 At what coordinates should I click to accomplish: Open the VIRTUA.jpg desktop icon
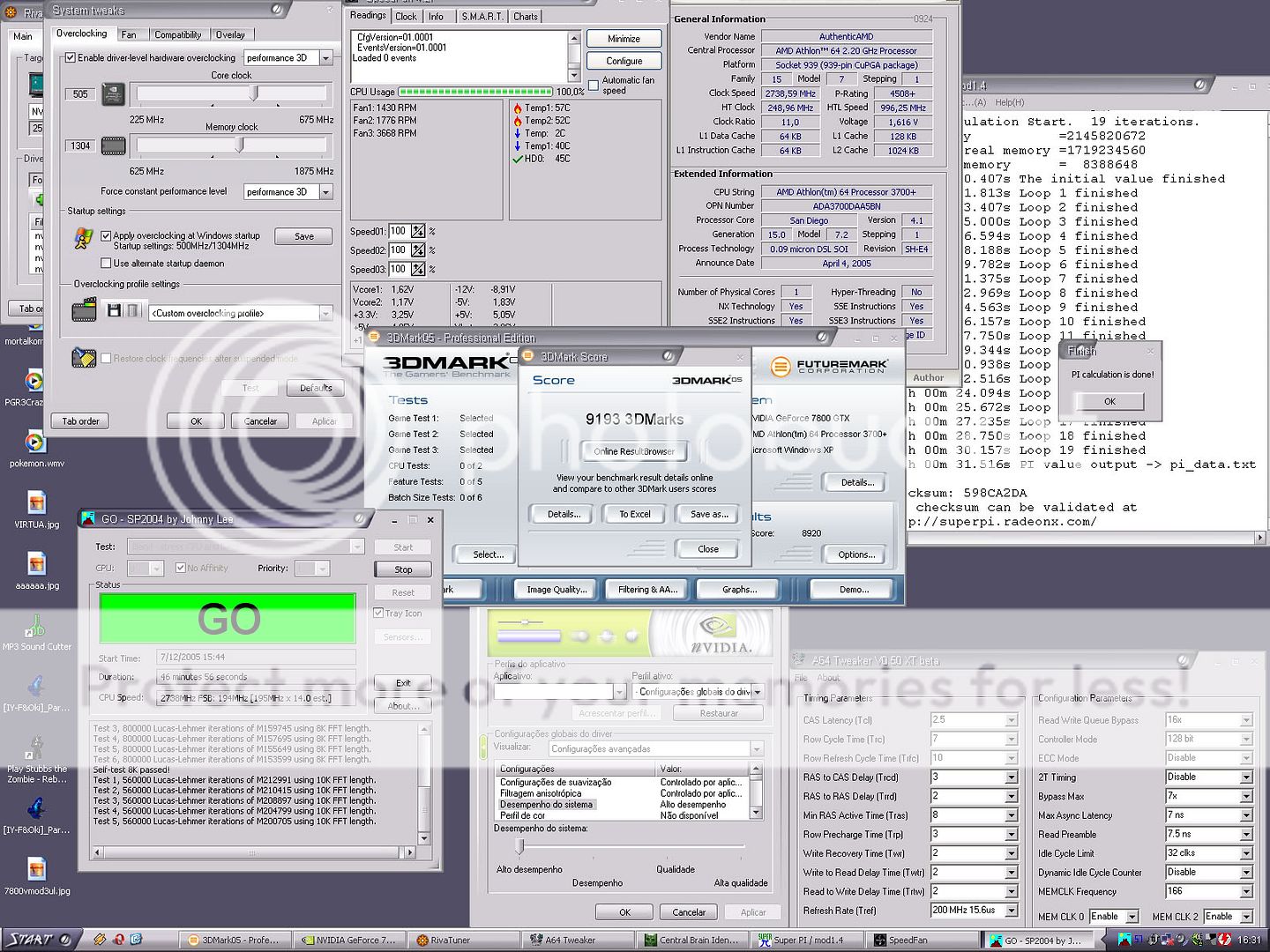click(x=36, y=502)
